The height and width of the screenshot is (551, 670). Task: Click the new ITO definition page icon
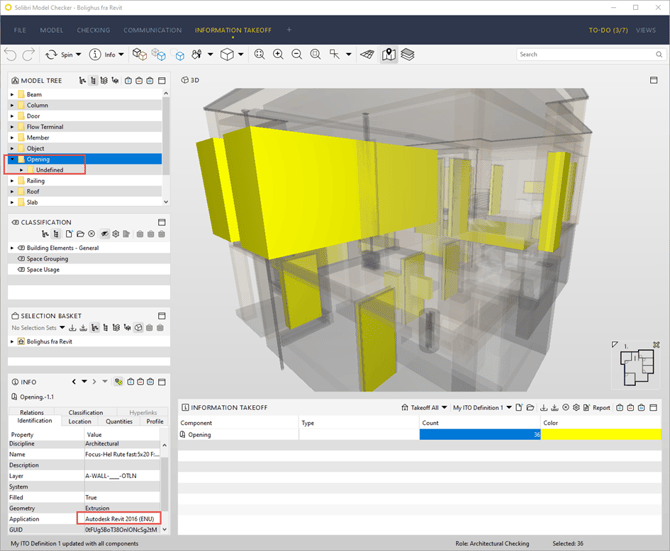tap(520, 408)
